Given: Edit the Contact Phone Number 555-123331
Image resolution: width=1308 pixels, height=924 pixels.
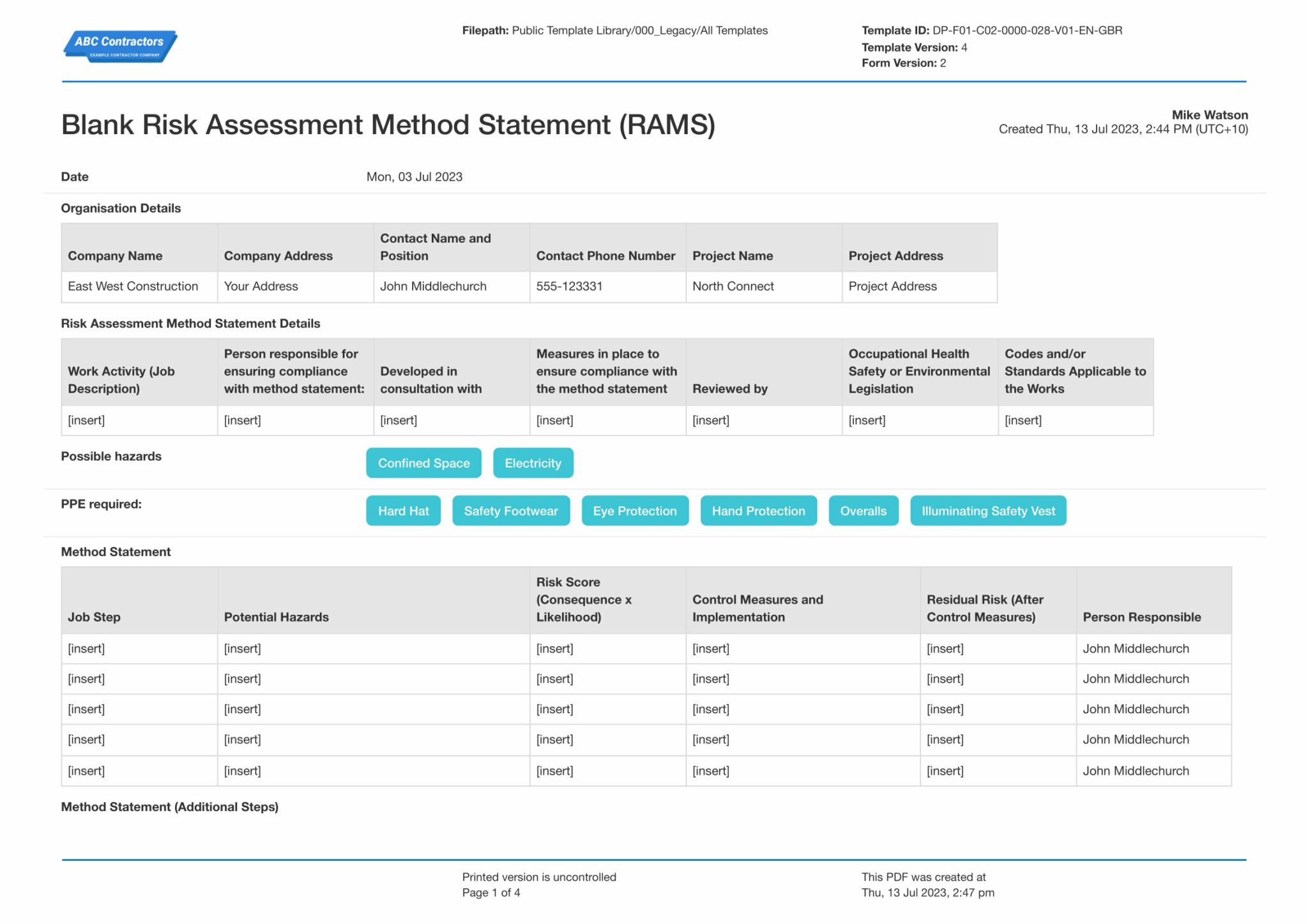Looking at the screenshot, I should point(569,286).
